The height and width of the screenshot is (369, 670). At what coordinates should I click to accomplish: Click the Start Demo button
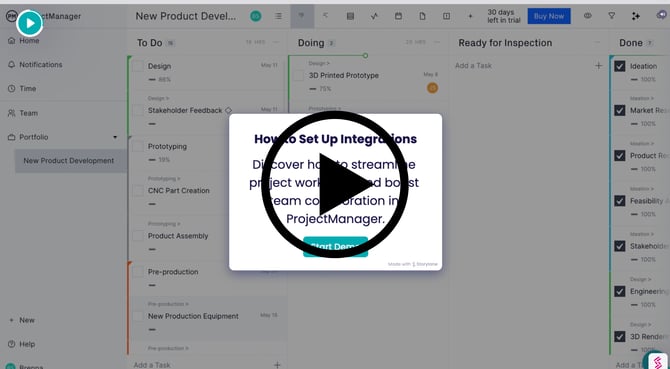(335, 246)
